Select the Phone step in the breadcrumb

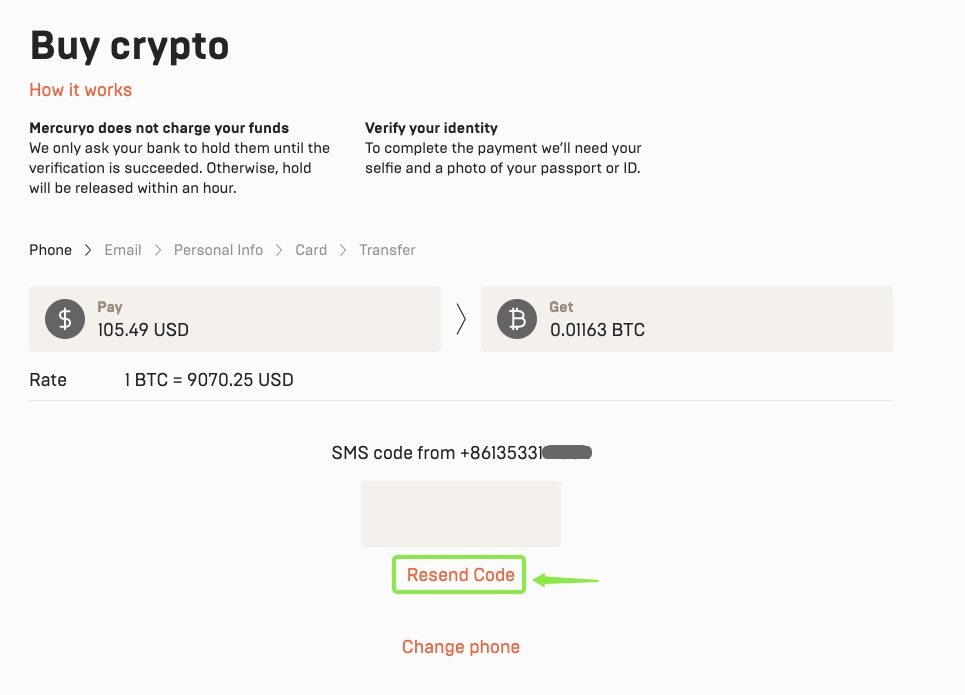(50, 249)
